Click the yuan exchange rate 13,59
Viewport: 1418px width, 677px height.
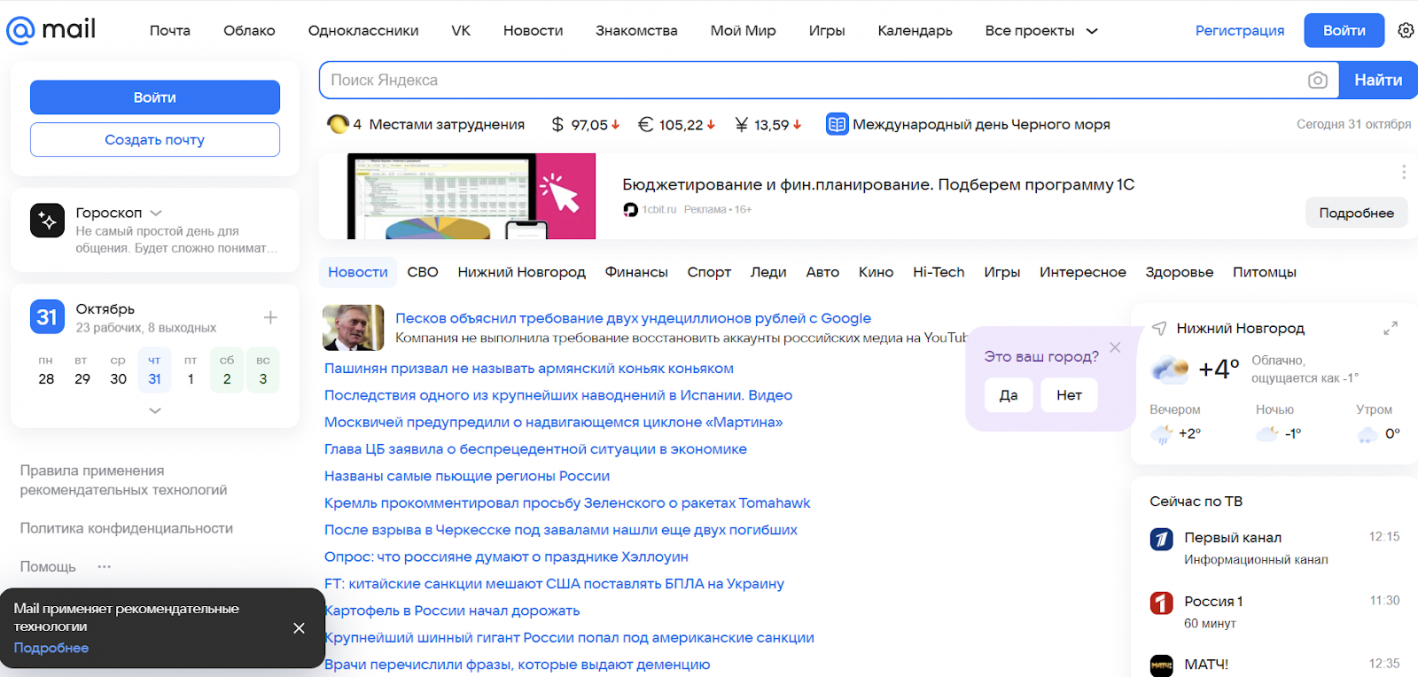click(x=769, y=125)
